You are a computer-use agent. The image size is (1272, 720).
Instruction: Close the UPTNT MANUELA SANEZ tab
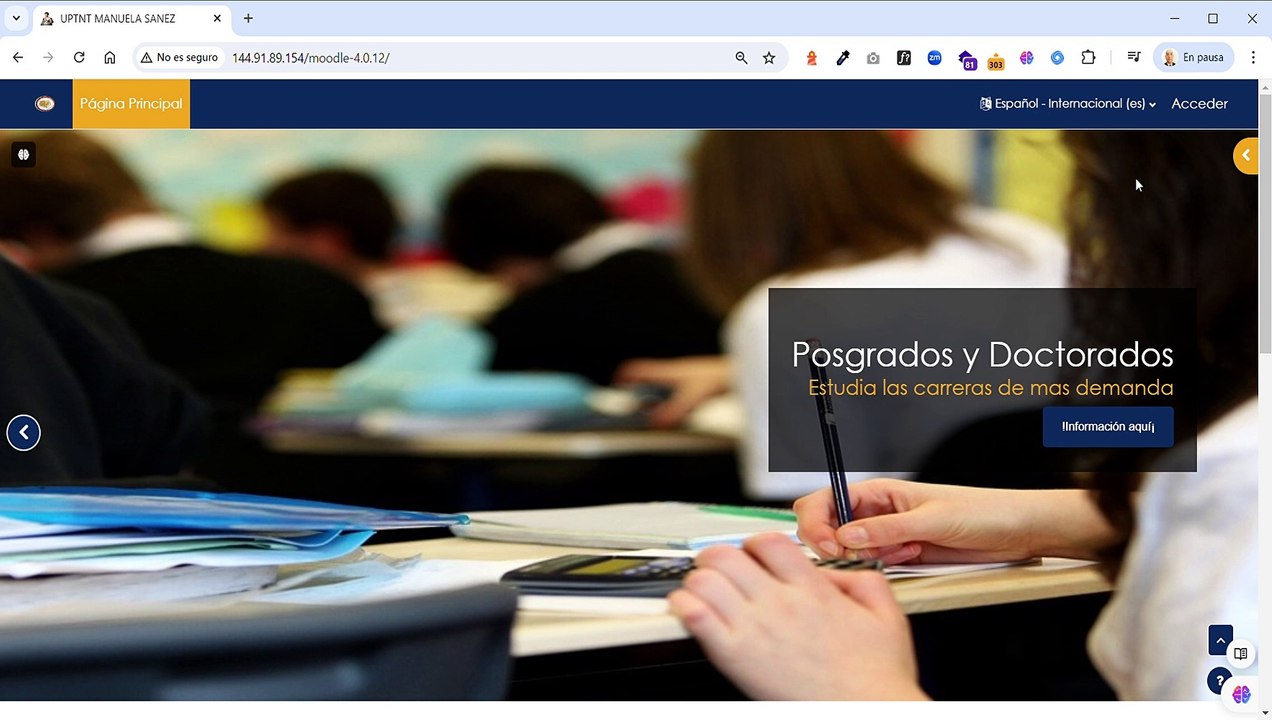tap(217, 18)
